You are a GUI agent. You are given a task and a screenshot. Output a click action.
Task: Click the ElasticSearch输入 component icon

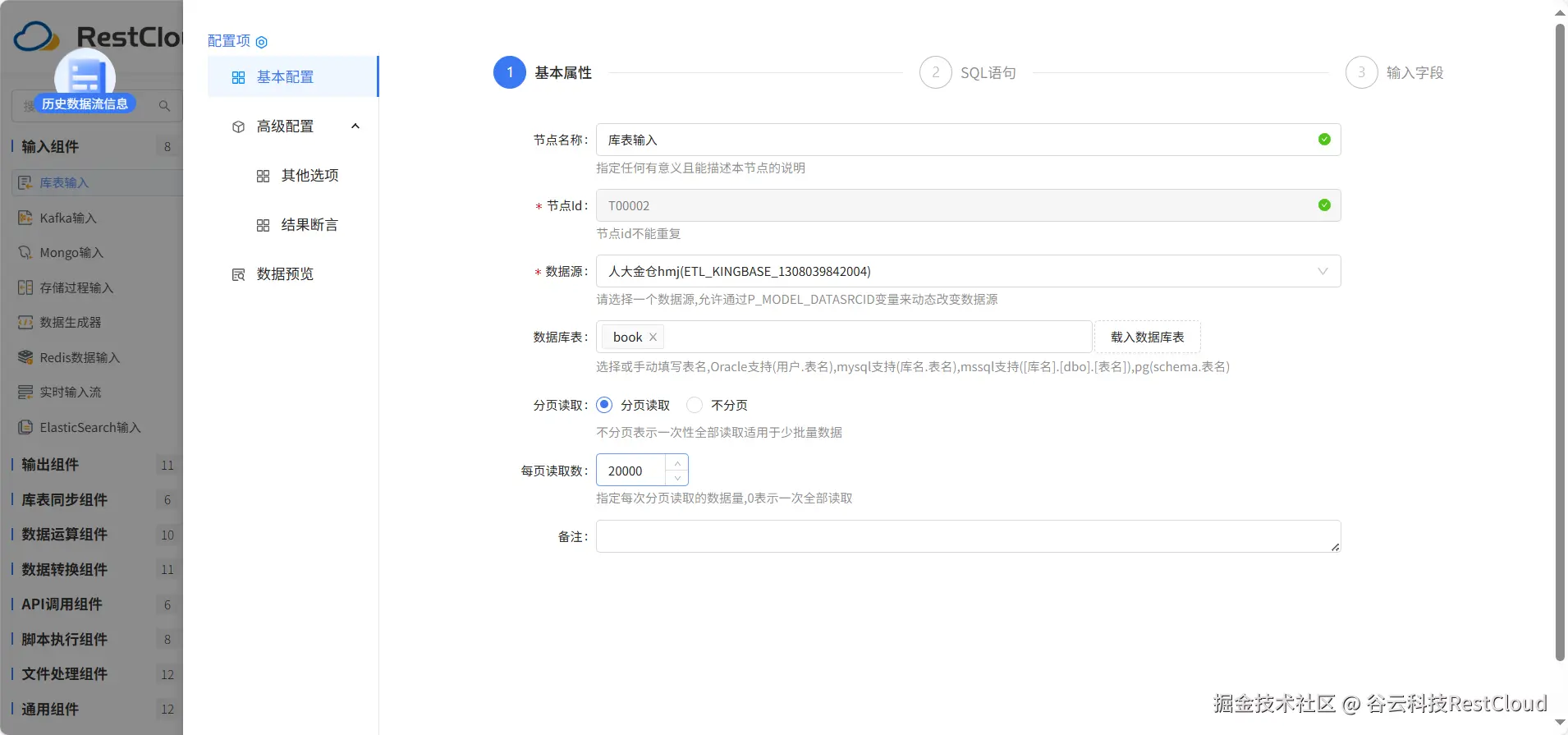pyautogui.click(x=25, y=427)
